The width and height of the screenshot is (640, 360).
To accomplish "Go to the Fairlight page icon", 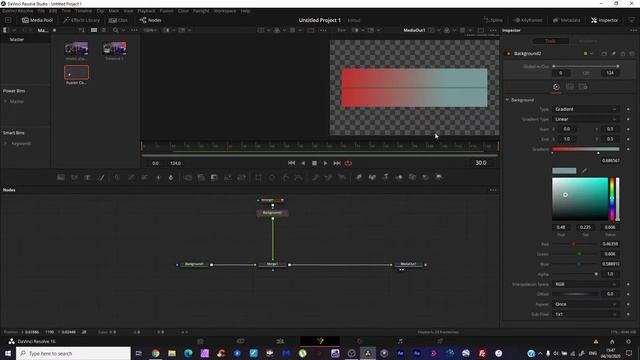I will point(400,341).
